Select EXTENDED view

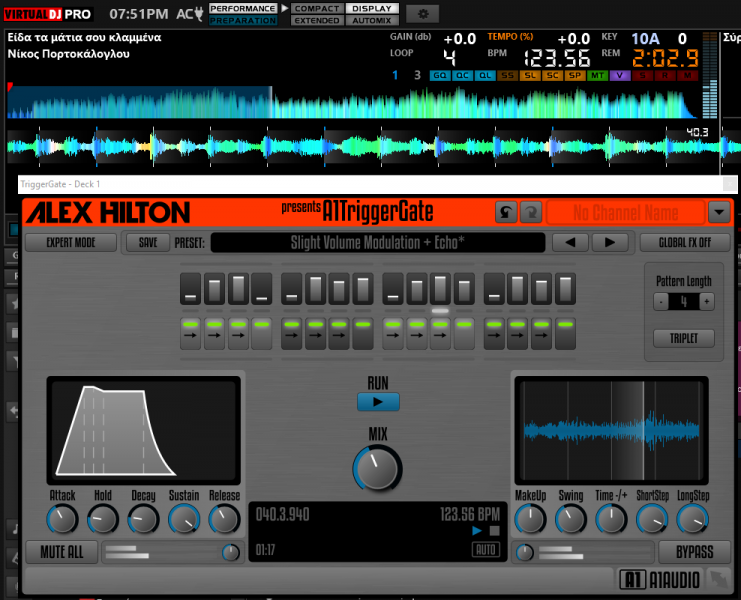[317, 20]
